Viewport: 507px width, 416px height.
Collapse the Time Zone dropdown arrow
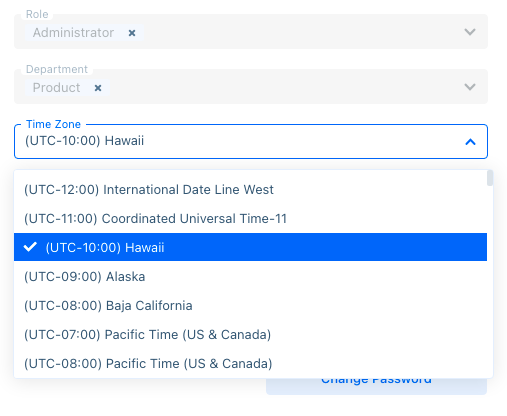point(470,142)
